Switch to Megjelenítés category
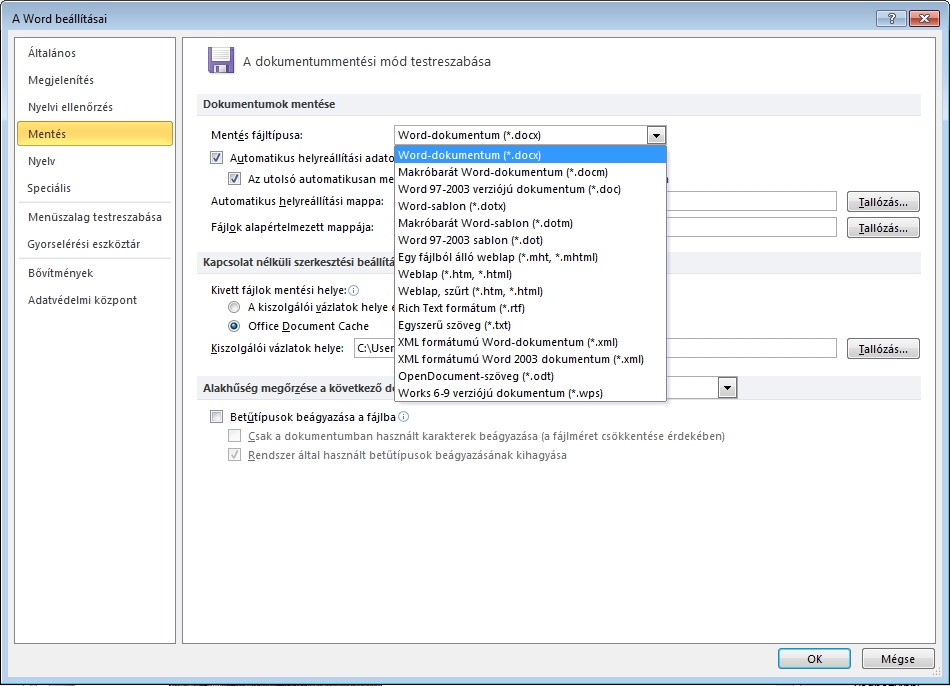This screenshot has height=686, width=950. pos(95,80)
